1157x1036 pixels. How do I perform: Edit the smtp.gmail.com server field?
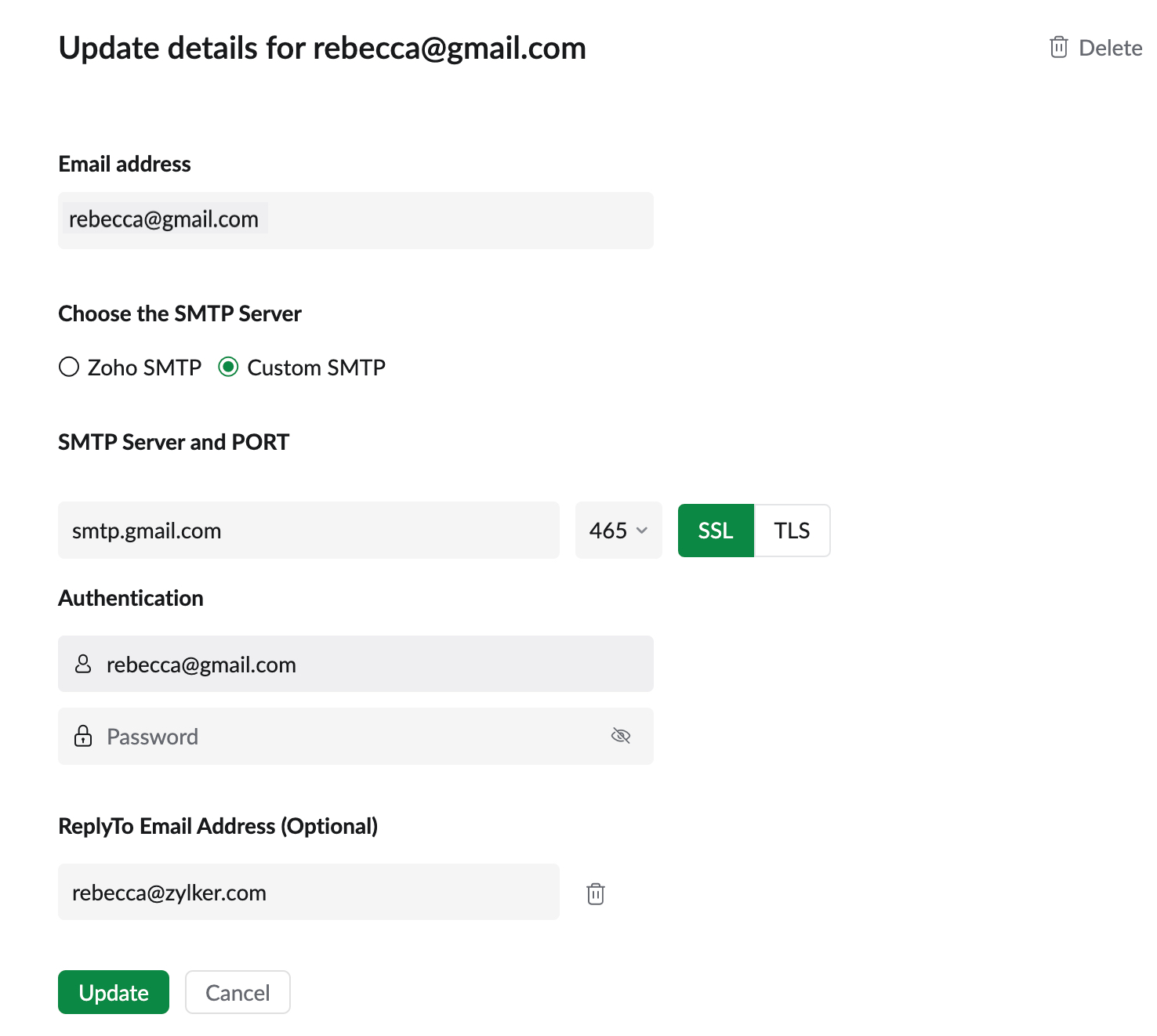click(x=309, y=531)
